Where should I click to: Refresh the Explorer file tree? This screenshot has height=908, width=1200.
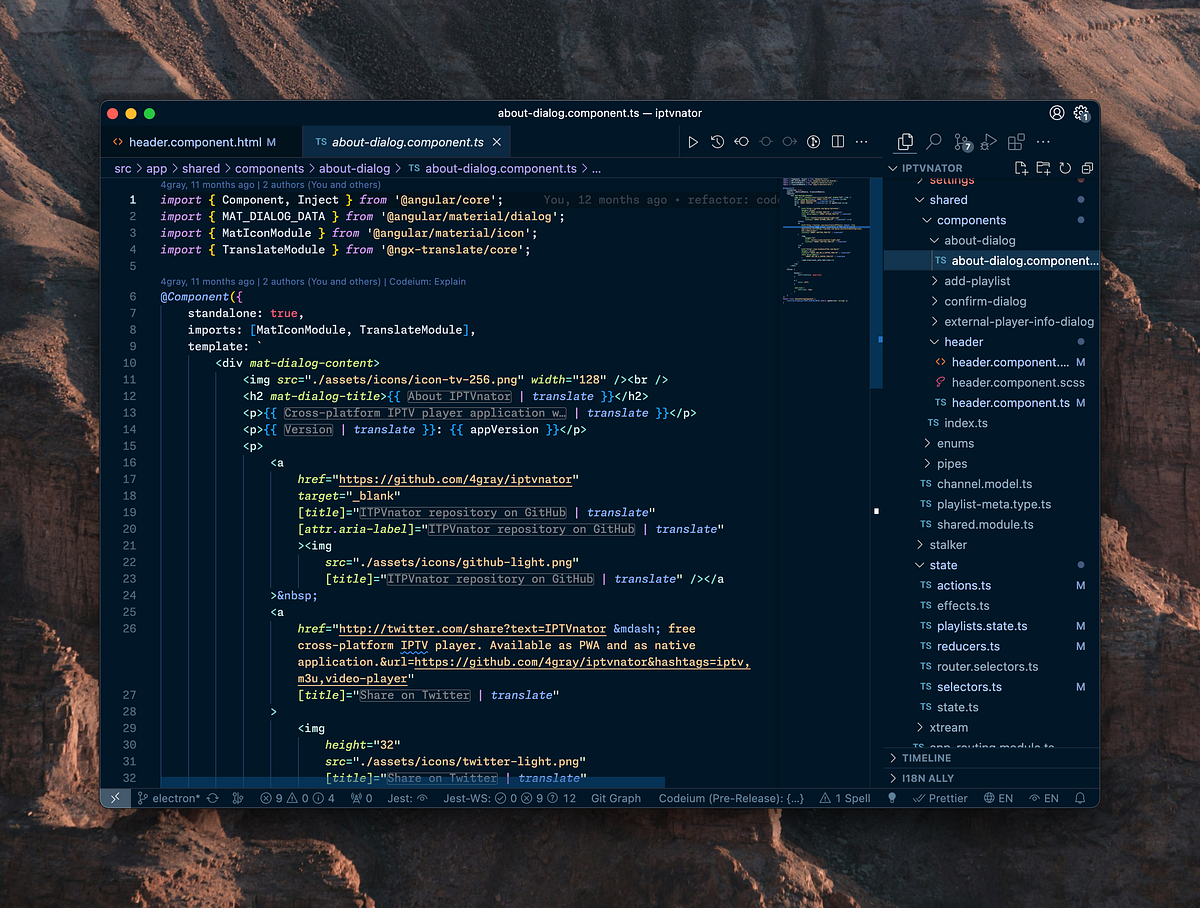(x=1064, y=168)
